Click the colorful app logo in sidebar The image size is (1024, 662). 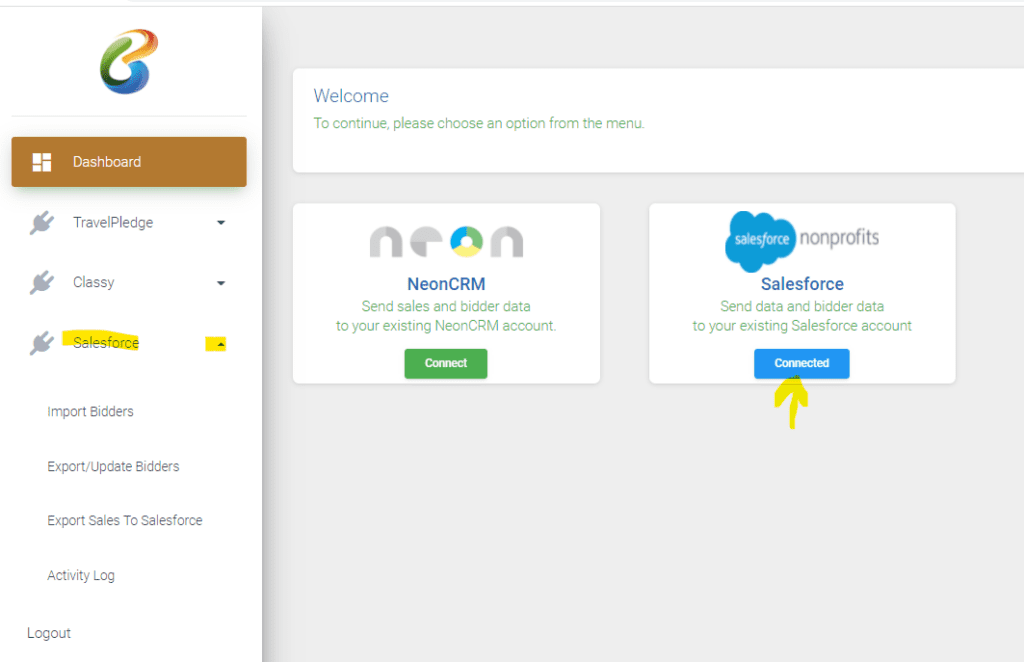point(129,62)
